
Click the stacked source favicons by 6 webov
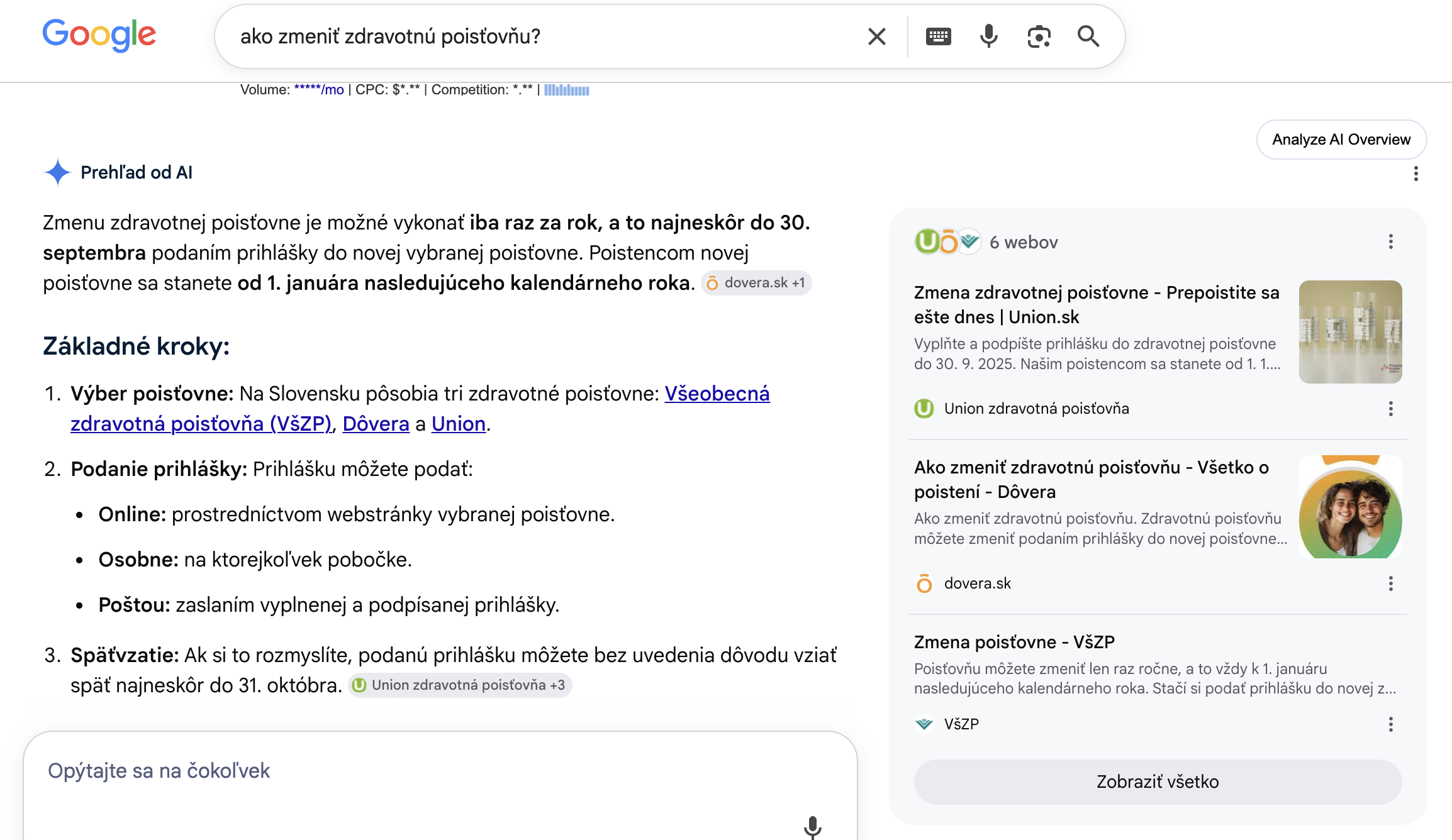(947, 241)
